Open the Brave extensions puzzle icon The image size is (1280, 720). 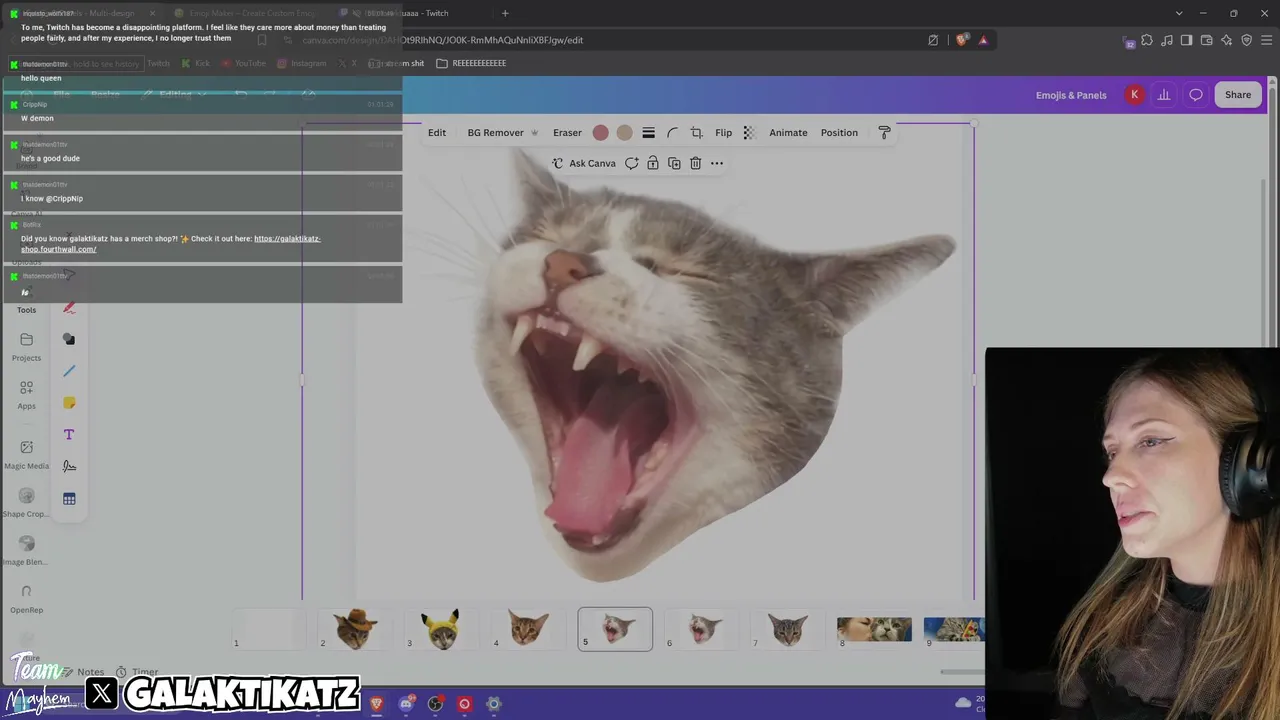click(1147, 40)
